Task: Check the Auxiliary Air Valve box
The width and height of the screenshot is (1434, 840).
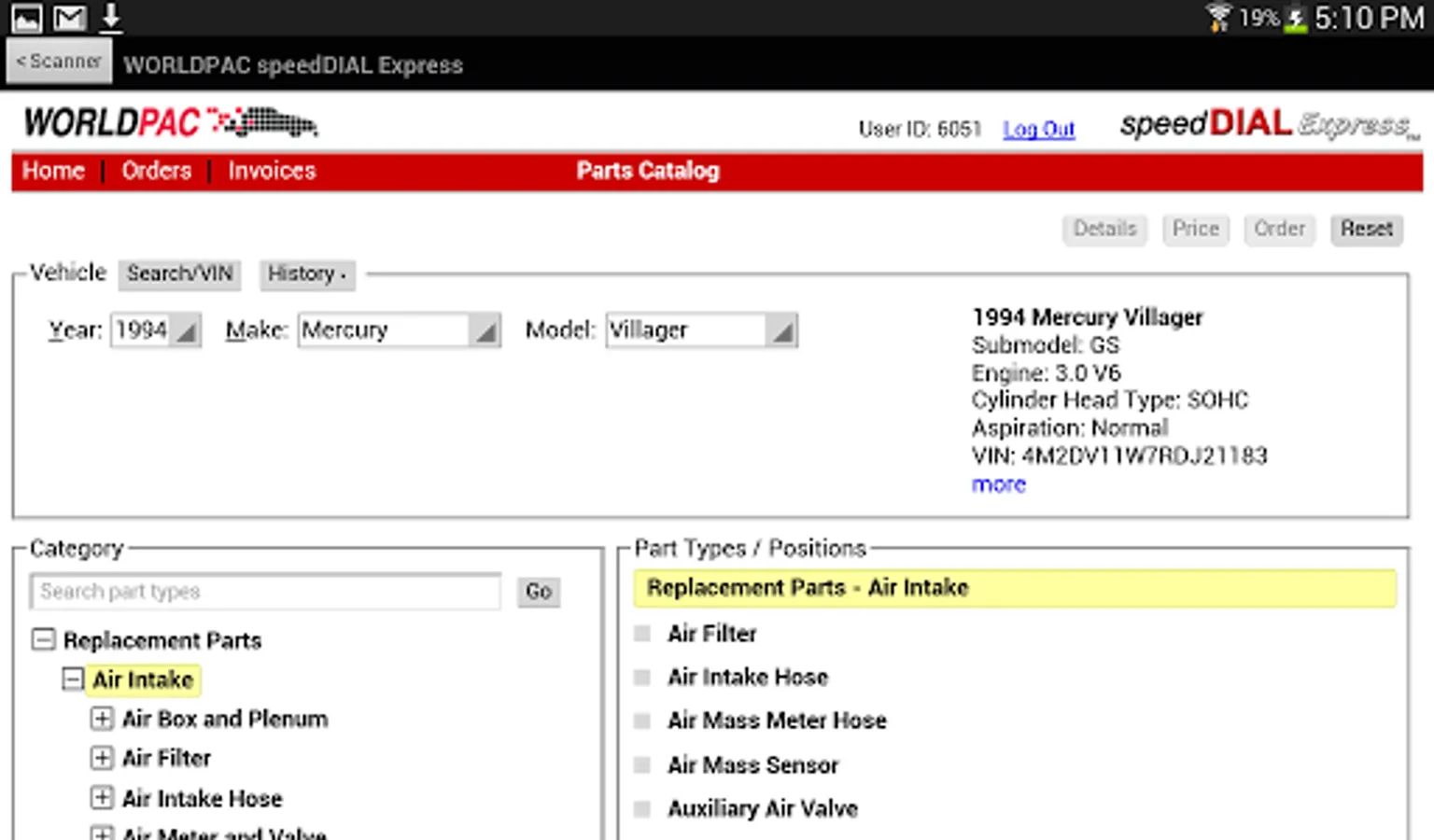Action: 642,808
